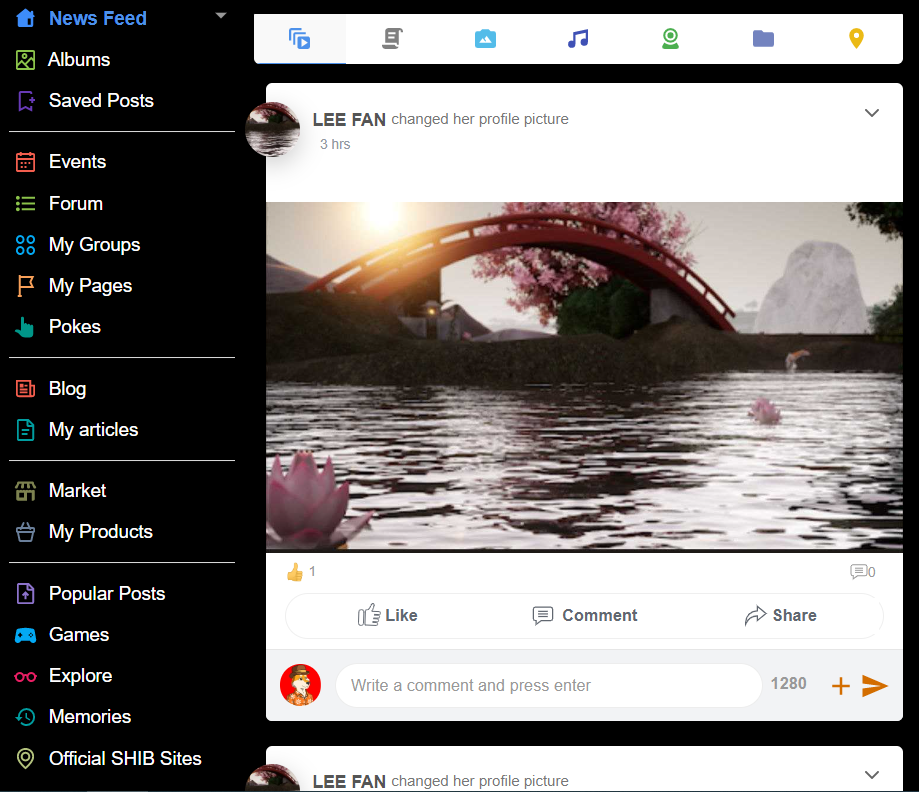Click the Pokes hand icon
The width and height of the screenshot is (919, 792).
[25, 327]
